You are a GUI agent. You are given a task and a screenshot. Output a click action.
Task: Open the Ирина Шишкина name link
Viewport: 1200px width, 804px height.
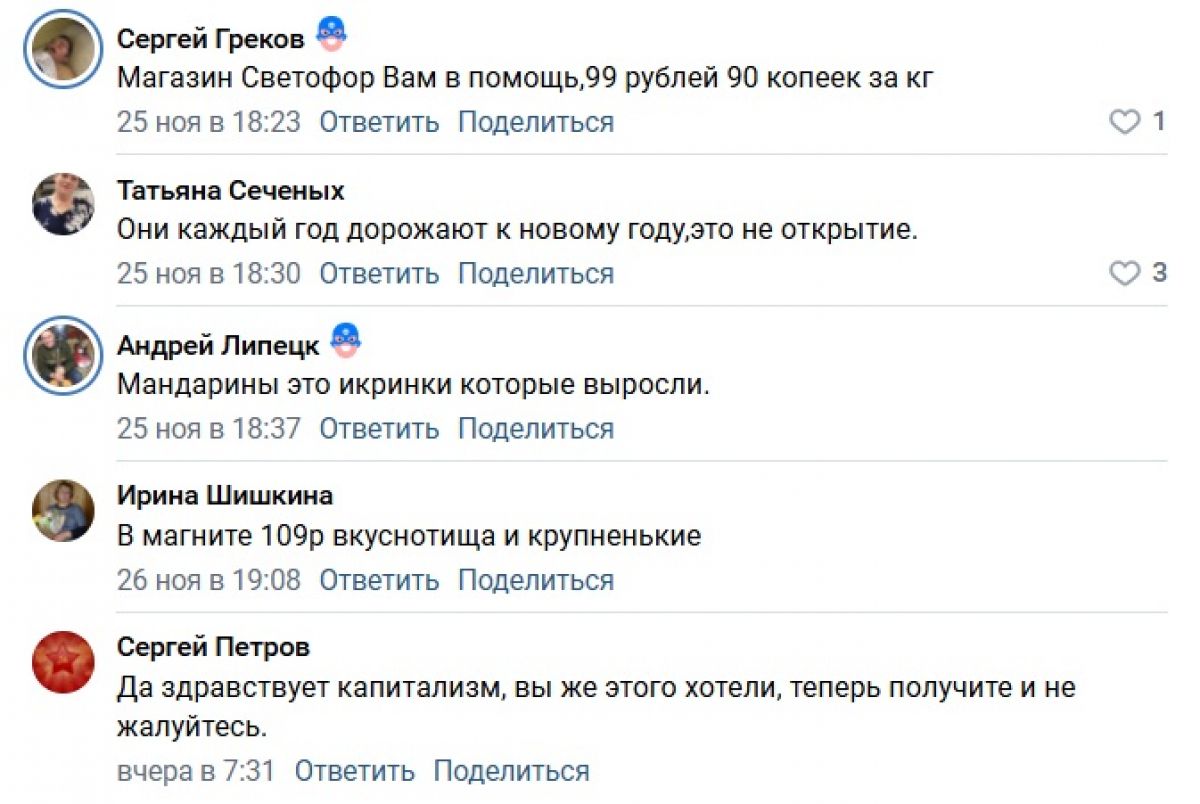tap(225, 495)
